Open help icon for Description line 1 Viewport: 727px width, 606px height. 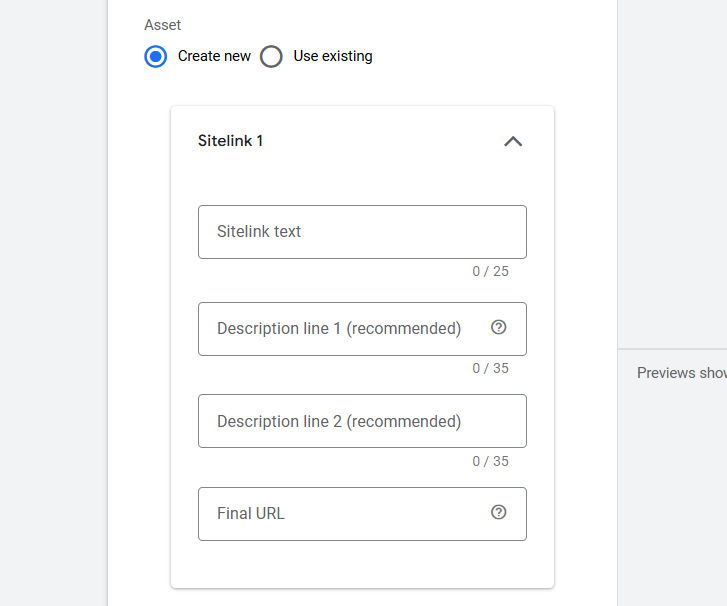[x=499, y=327]
